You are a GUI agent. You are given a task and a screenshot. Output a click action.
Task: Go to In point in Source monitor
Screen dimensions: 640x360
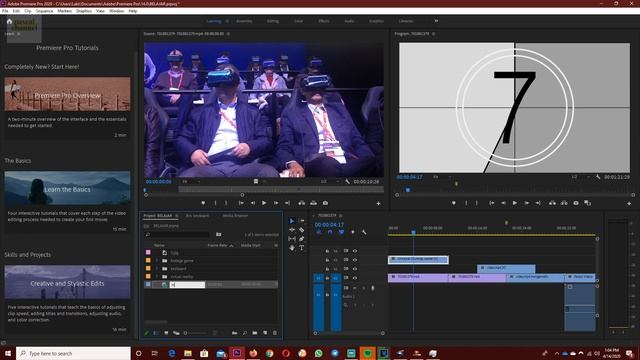coord(241,203)
